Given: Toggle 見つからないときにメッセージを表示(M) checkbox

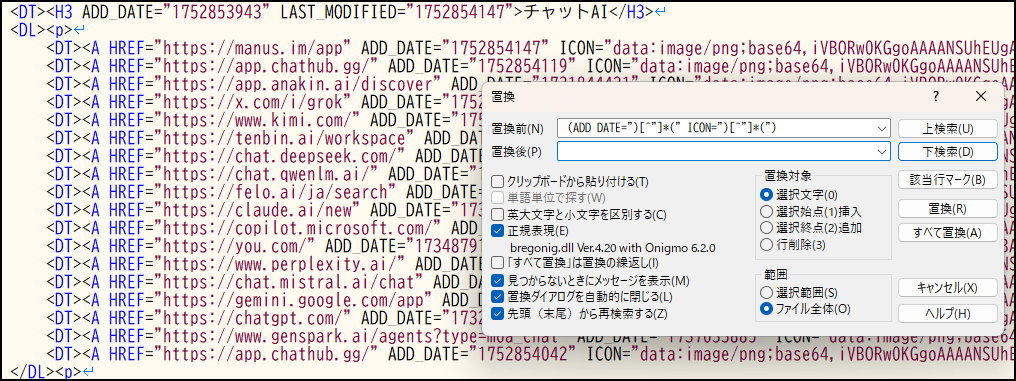Looking at the screenshot, I should click(498, 281).
